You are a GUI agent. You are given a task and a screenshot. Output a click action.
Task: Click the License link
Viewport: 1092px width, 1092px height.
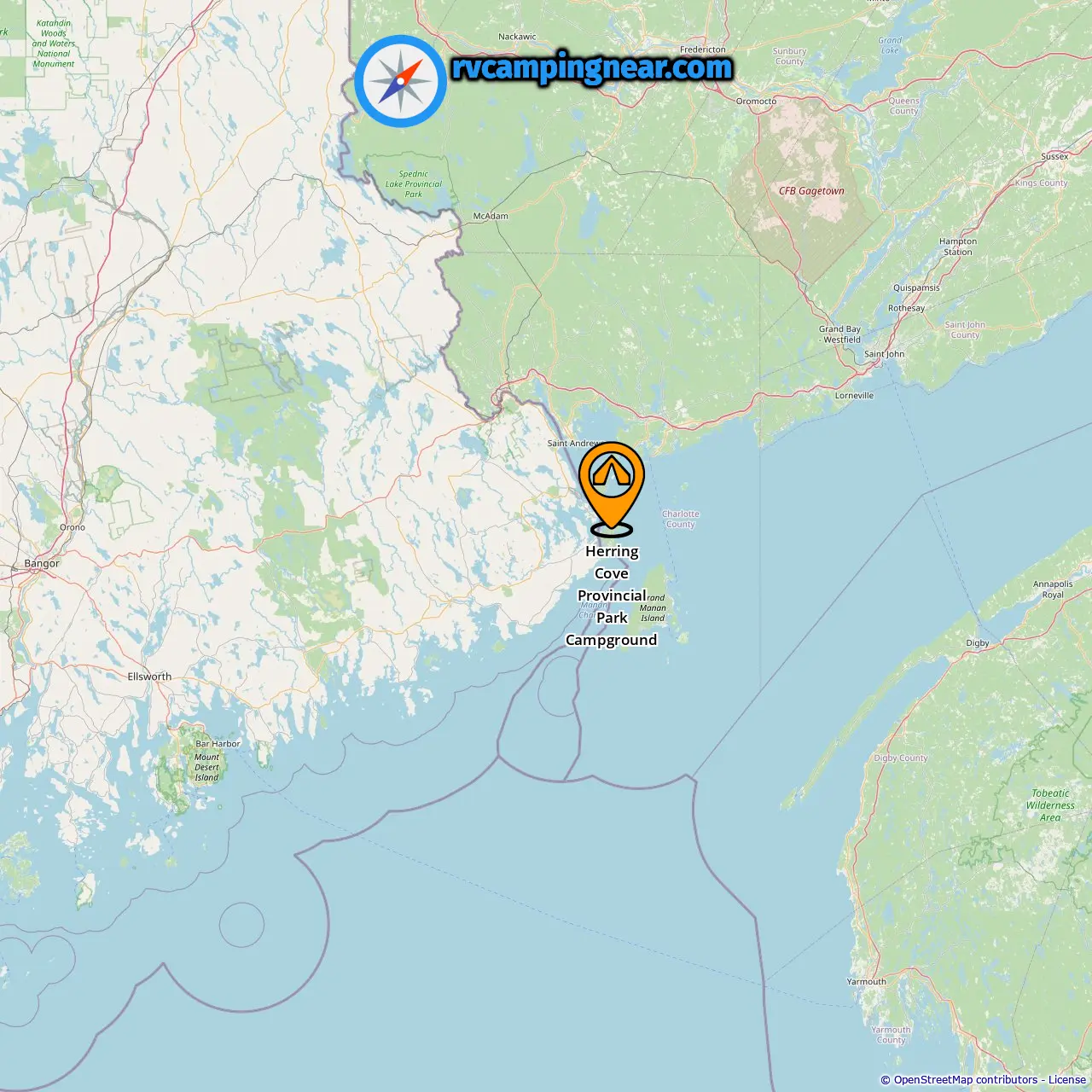click(x=1067, y=1080)
